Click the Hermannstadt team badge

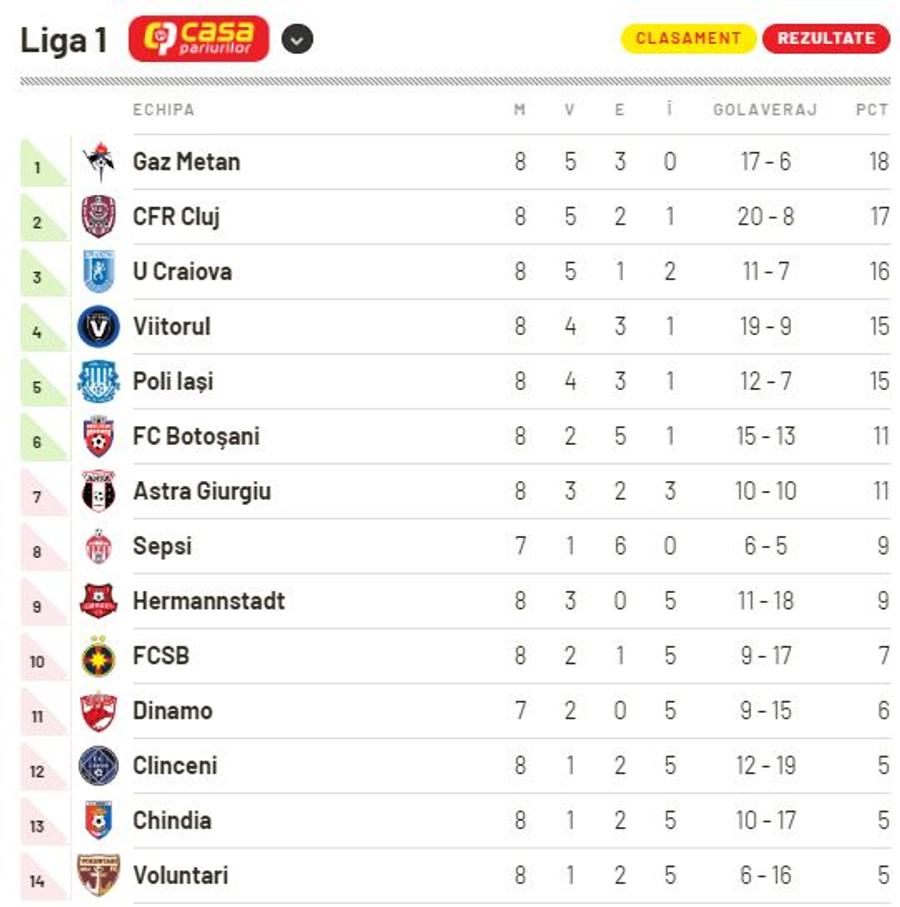[x=99, y=601]
